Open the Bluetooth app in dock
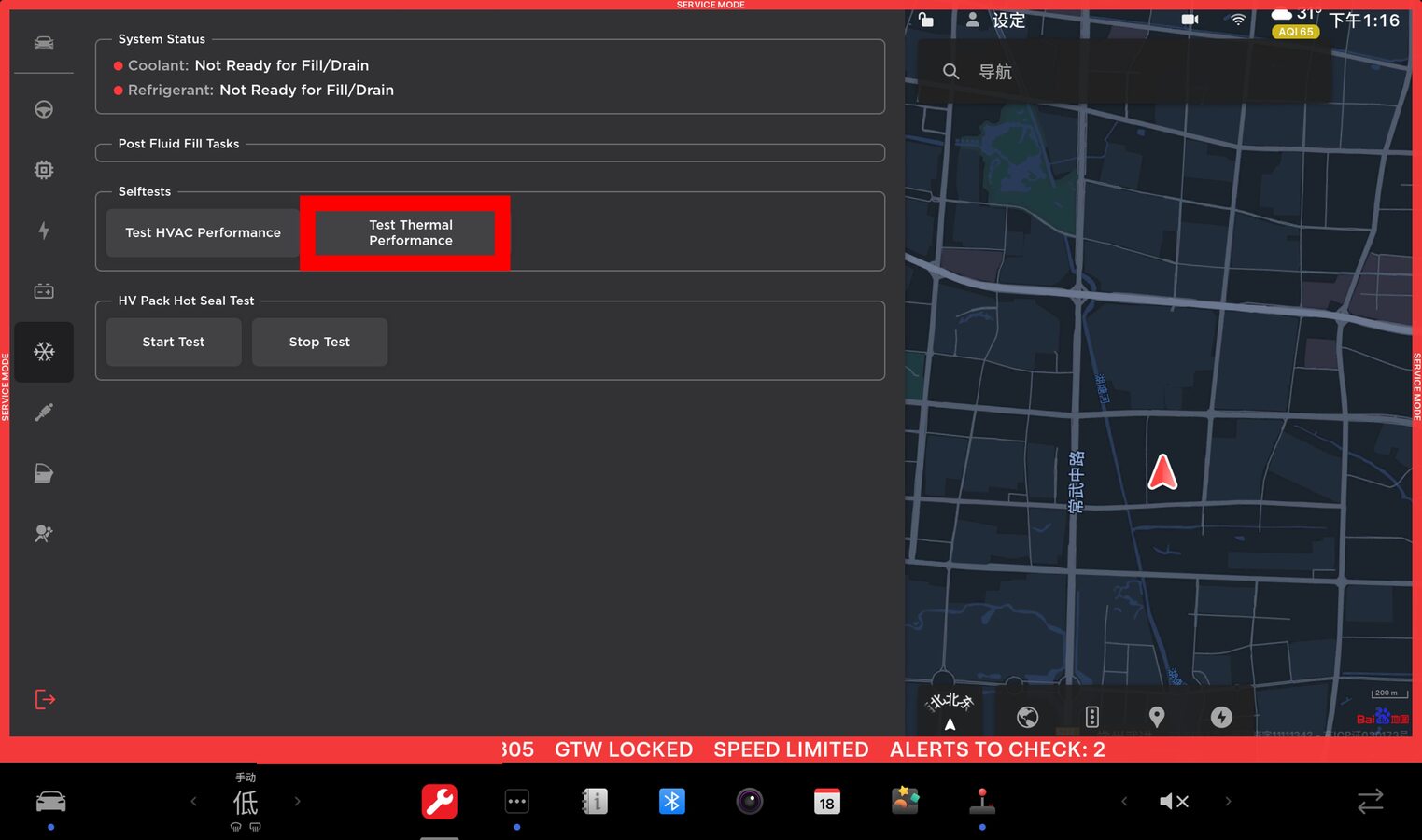The width and height of the screenshot is (1422, 840). [671, 801]
